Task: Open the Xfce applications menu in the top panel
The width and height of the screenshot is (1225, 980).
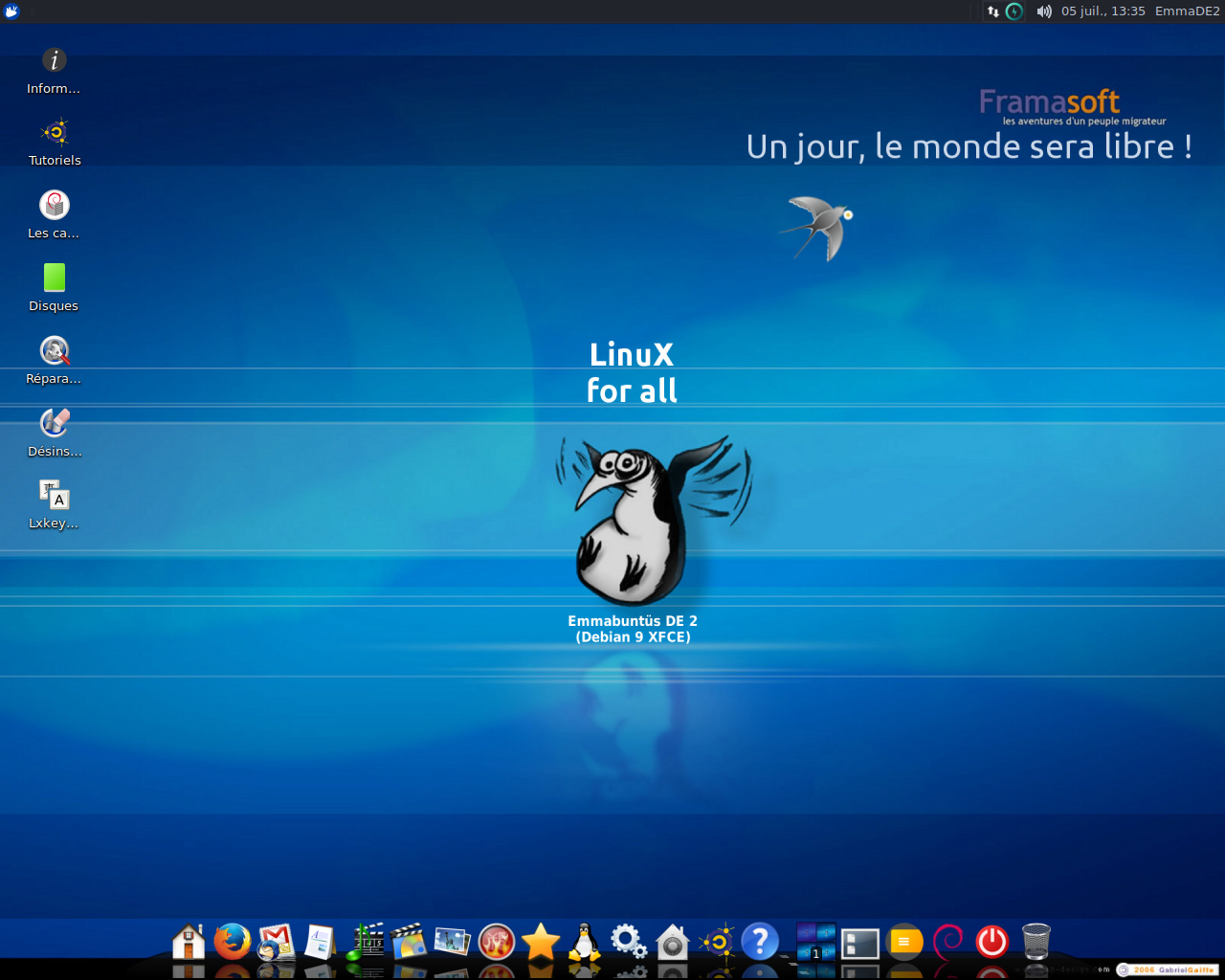Action: pos(11,11)
